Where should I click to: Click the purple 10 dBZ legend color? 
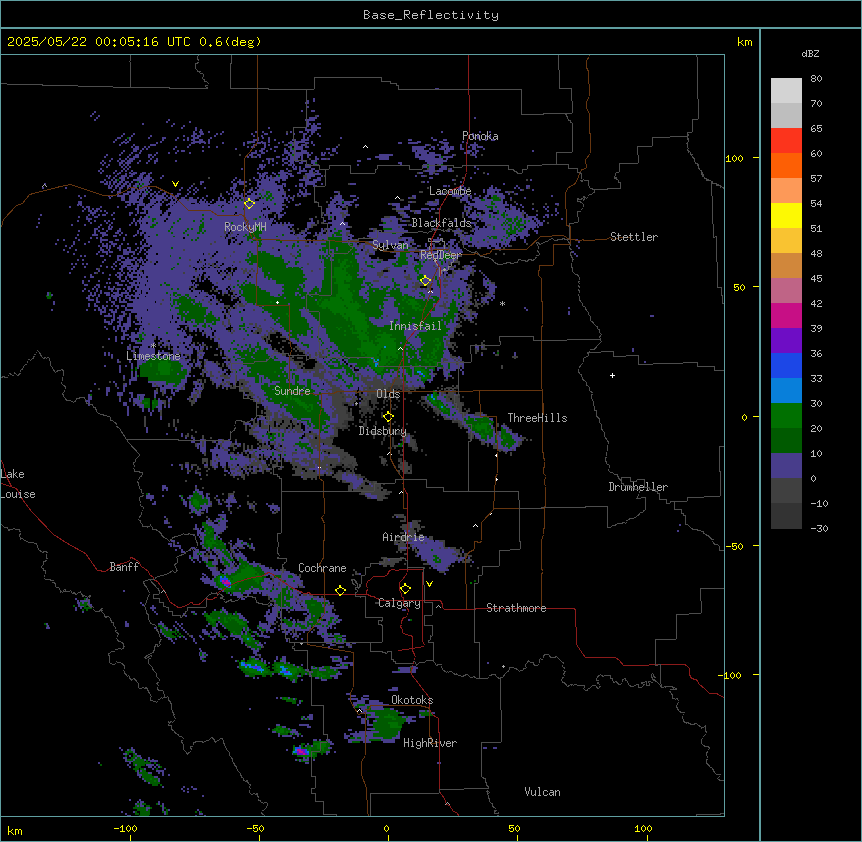[x=786, y=466]
